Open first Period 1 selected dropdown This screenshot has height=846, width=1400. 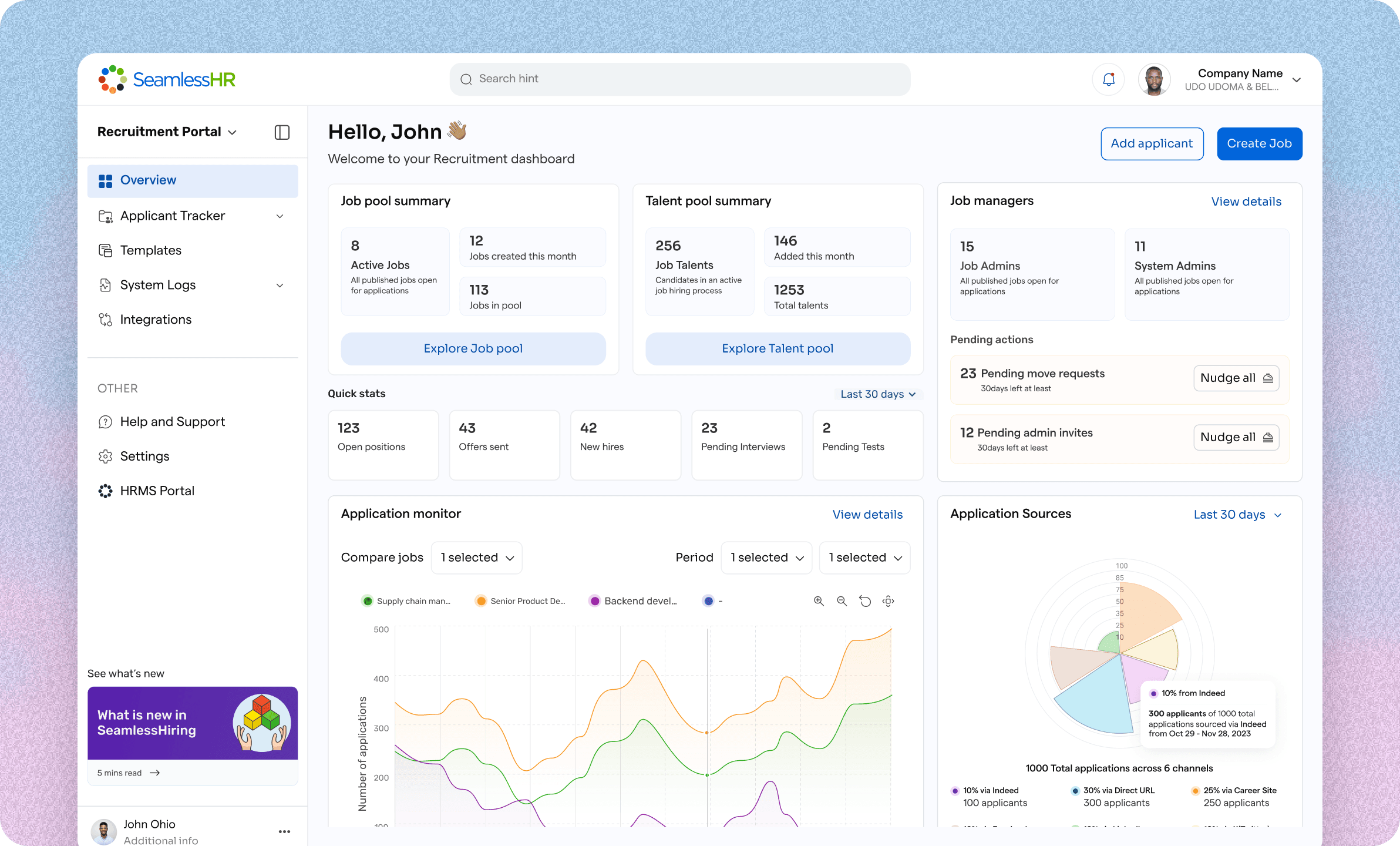coord(766,558)
